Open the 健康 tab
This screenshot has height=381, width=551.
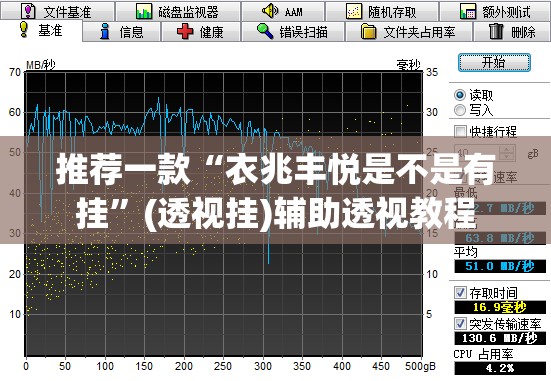tap(201, 32)
